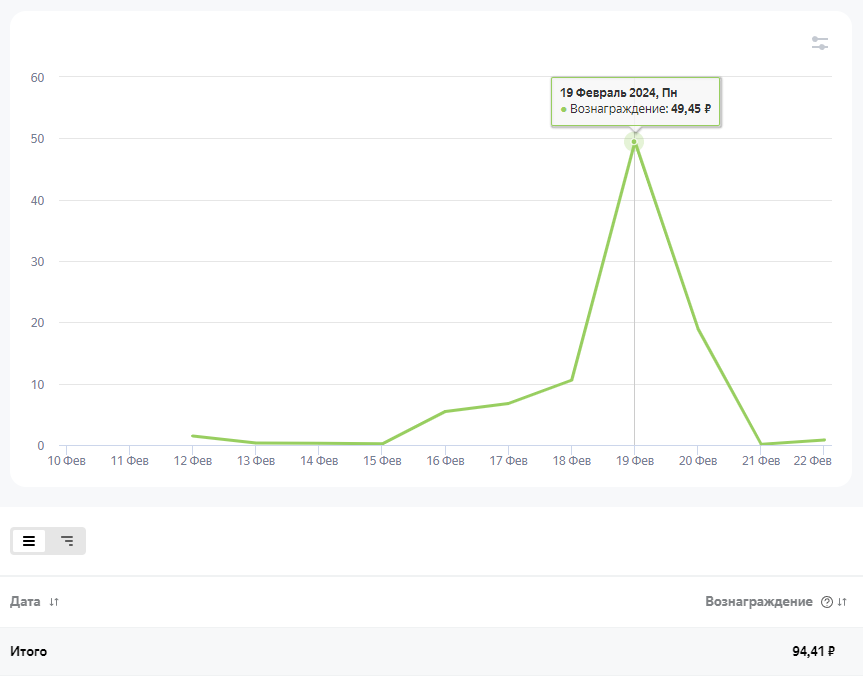The width and height of the screenshot is (863, 677).
Task: Click the Дата column header
Action: [x=26, y=602]
